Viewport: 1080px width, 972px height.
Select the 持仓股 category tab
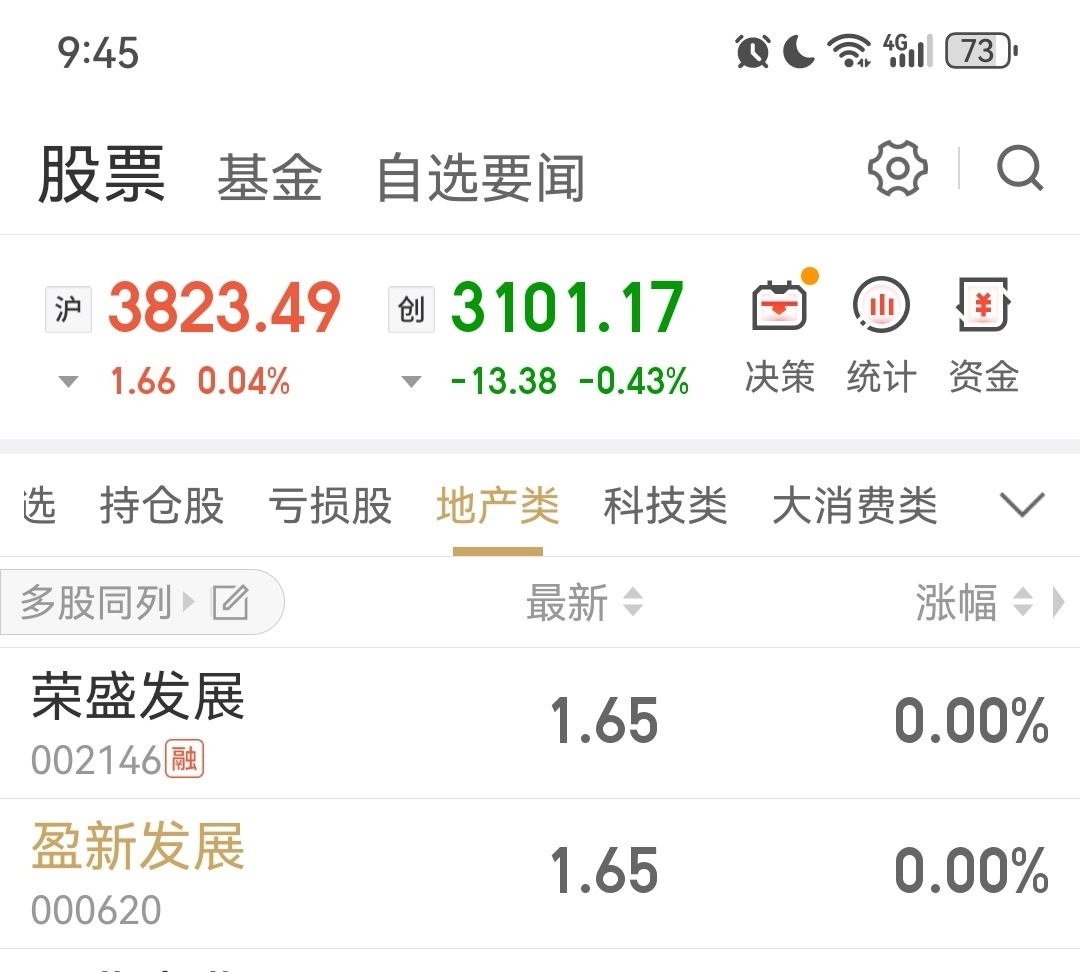162,506
